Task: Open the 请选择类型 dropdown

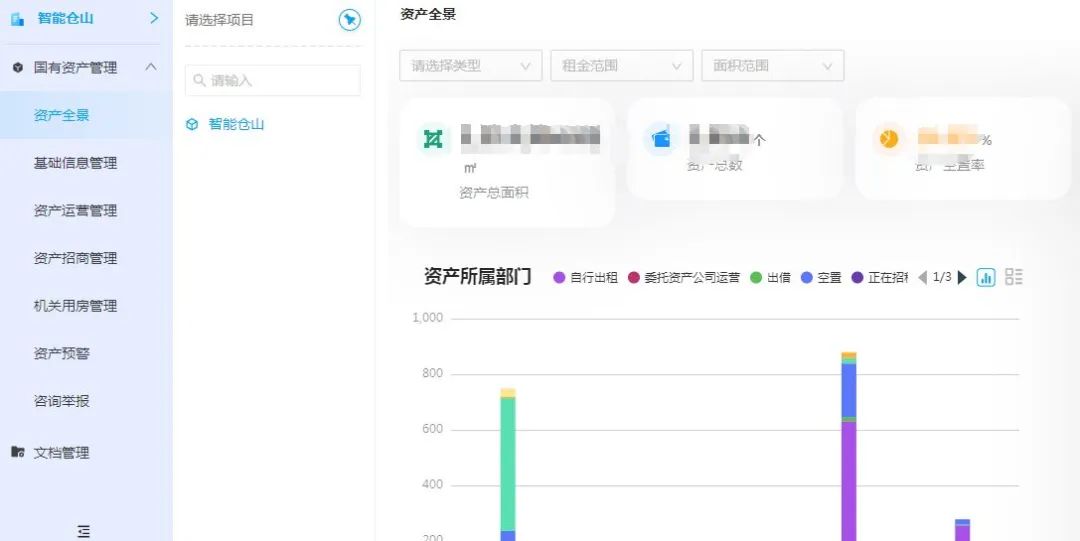Action: [x=471, y=65]
